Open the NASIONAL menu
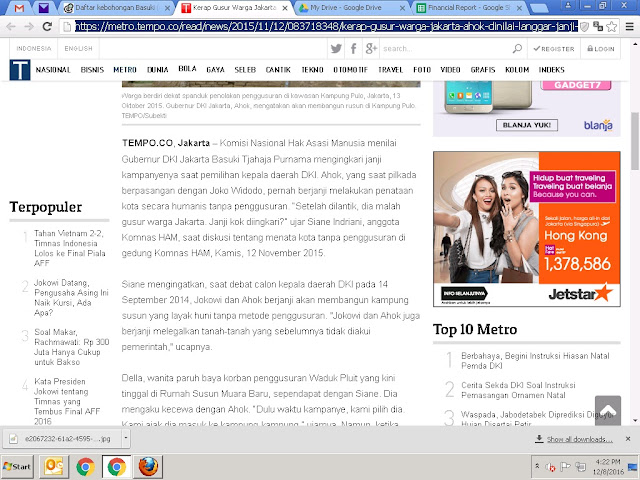Screen dimensions: 640x480 pyautogui.click(x=53, y=70)
